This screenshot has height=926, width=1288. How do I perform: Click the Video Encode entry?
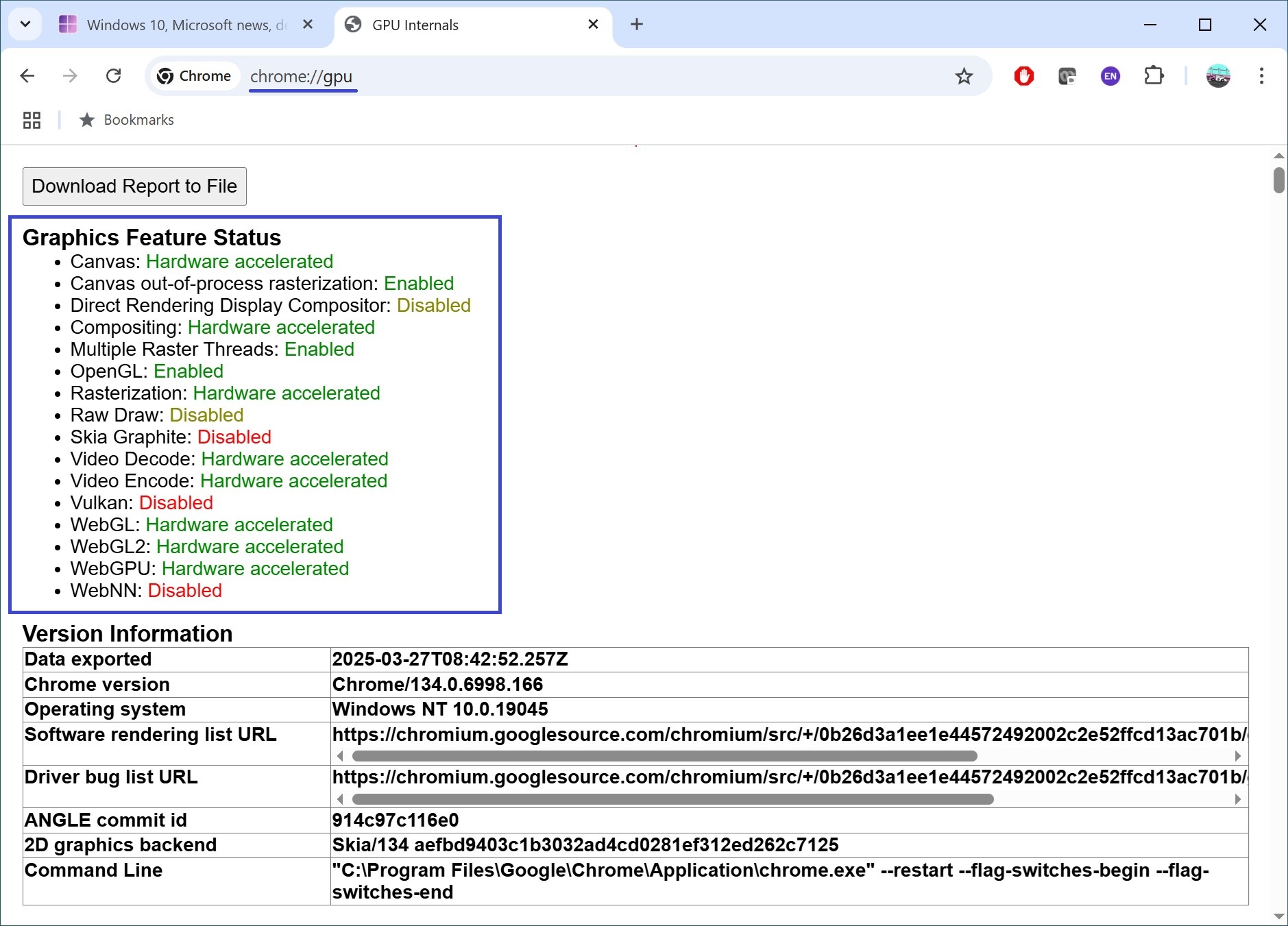point(228,481)
